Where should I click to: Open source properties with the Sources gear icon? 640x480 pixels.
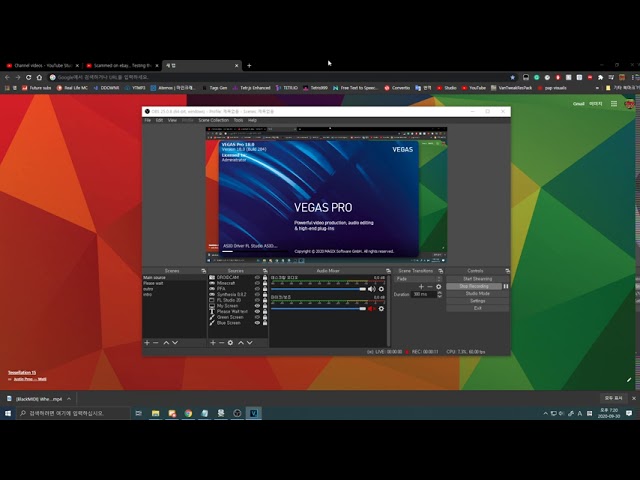[x=230, y=342]
